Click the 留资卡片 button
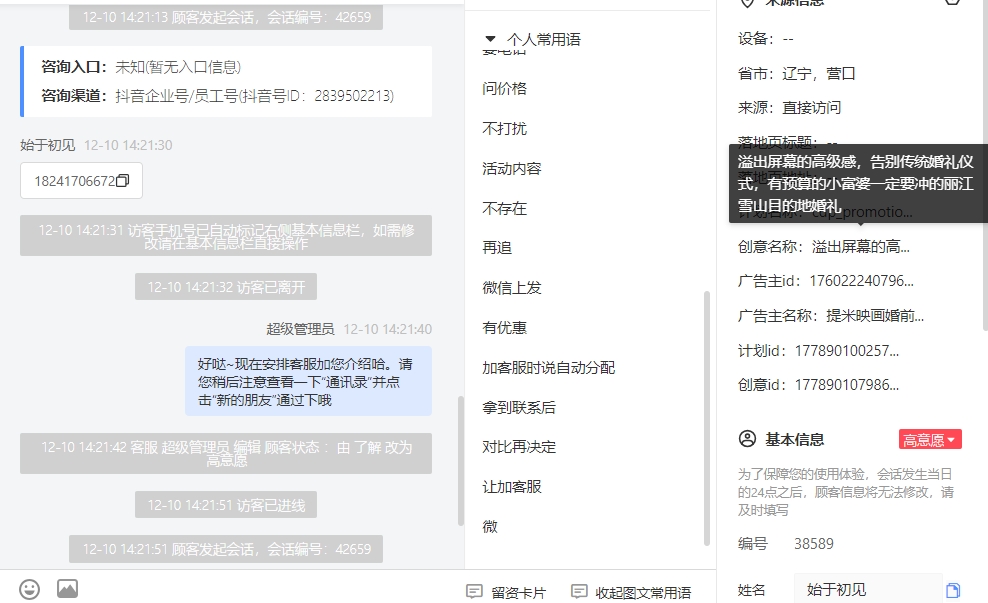The image size is (988, 603). click(506, 592)
